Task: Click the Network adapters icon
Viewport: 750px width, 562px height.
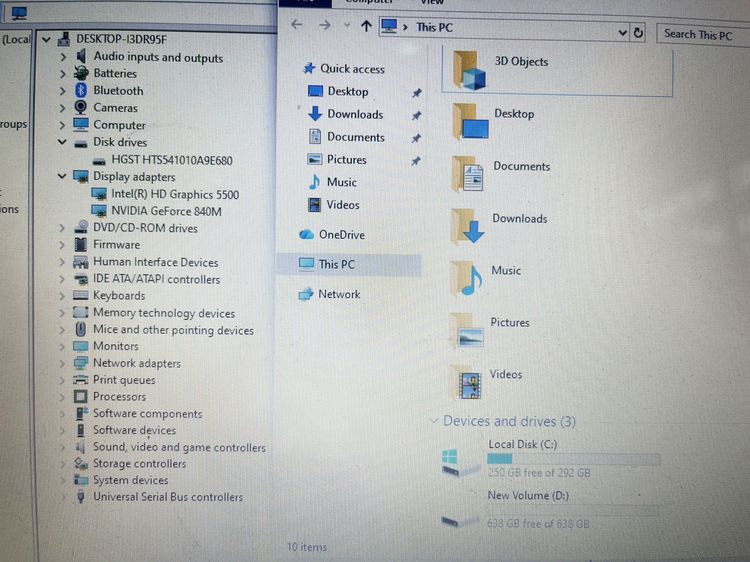Action: point(80,363)
